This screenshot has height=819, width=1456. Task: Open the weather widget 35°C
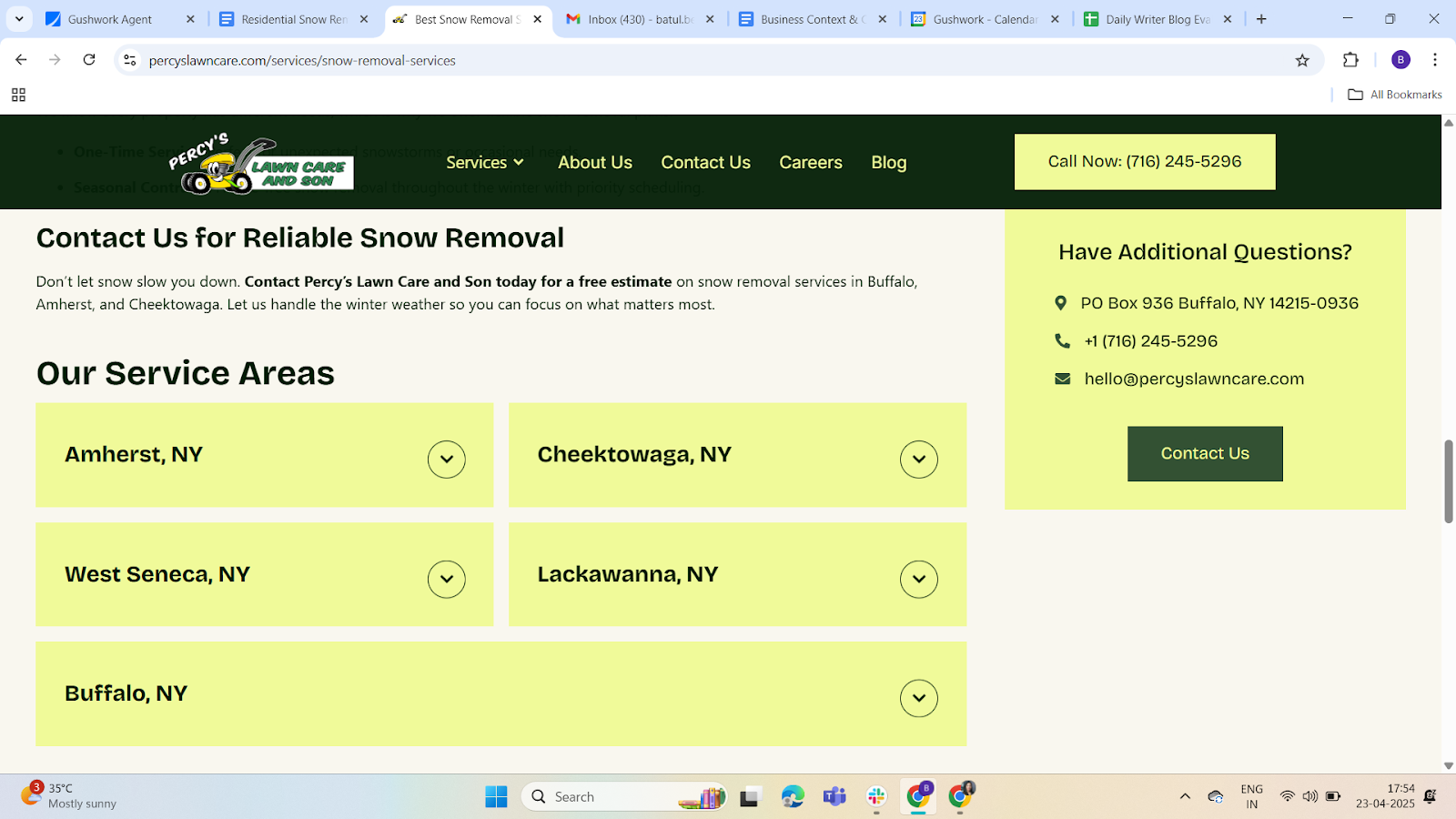point(69,796)
